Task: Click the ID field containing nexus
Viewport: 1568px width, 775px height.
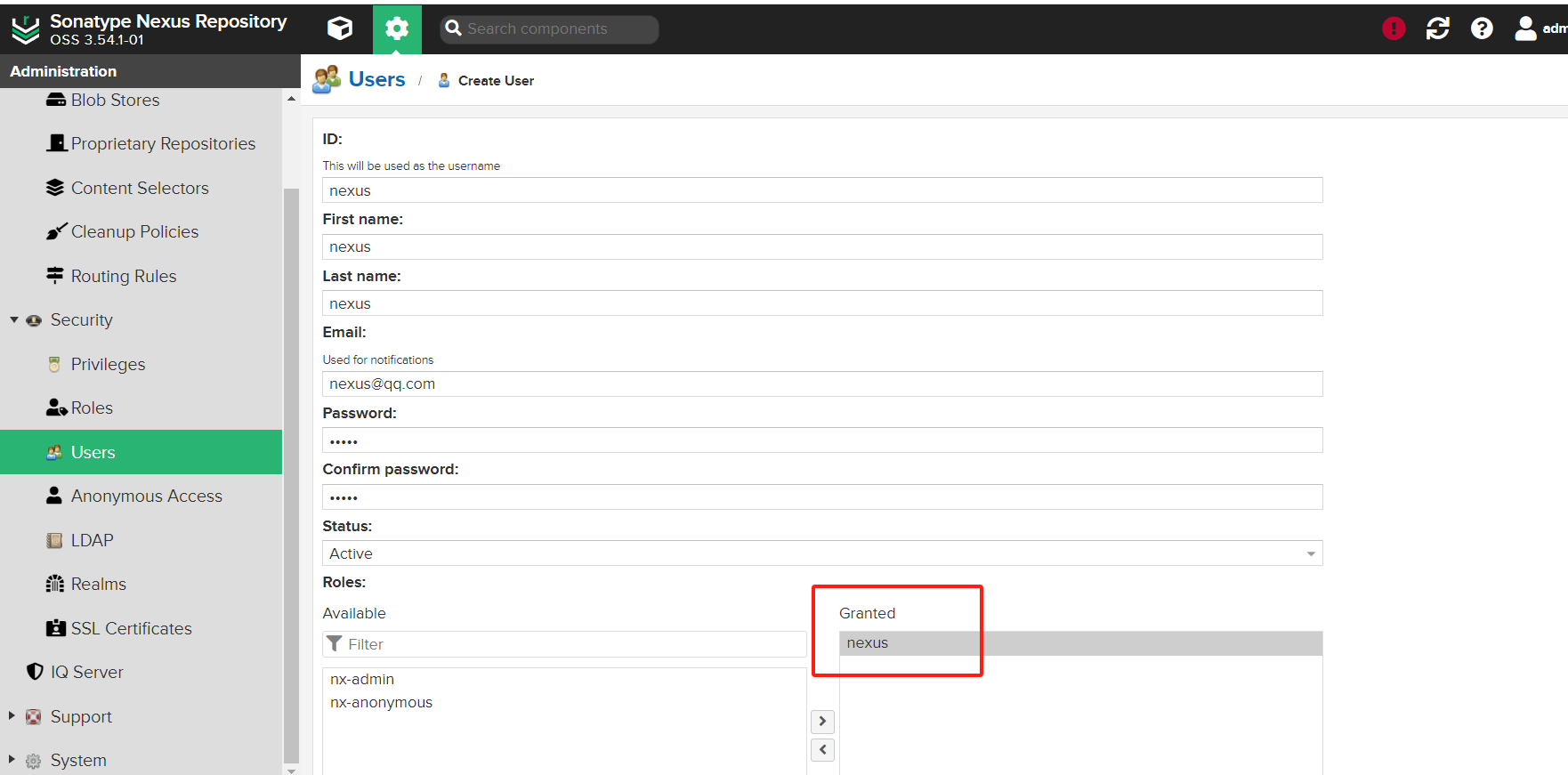Action: tap(822, 190)
